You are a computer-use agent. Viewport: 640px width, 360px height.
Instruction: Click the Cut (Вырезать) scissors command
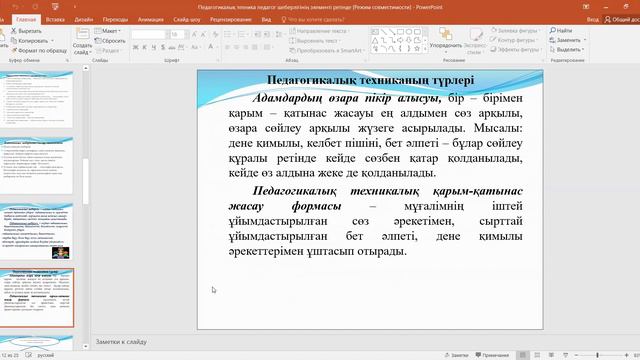pos(26,31)
